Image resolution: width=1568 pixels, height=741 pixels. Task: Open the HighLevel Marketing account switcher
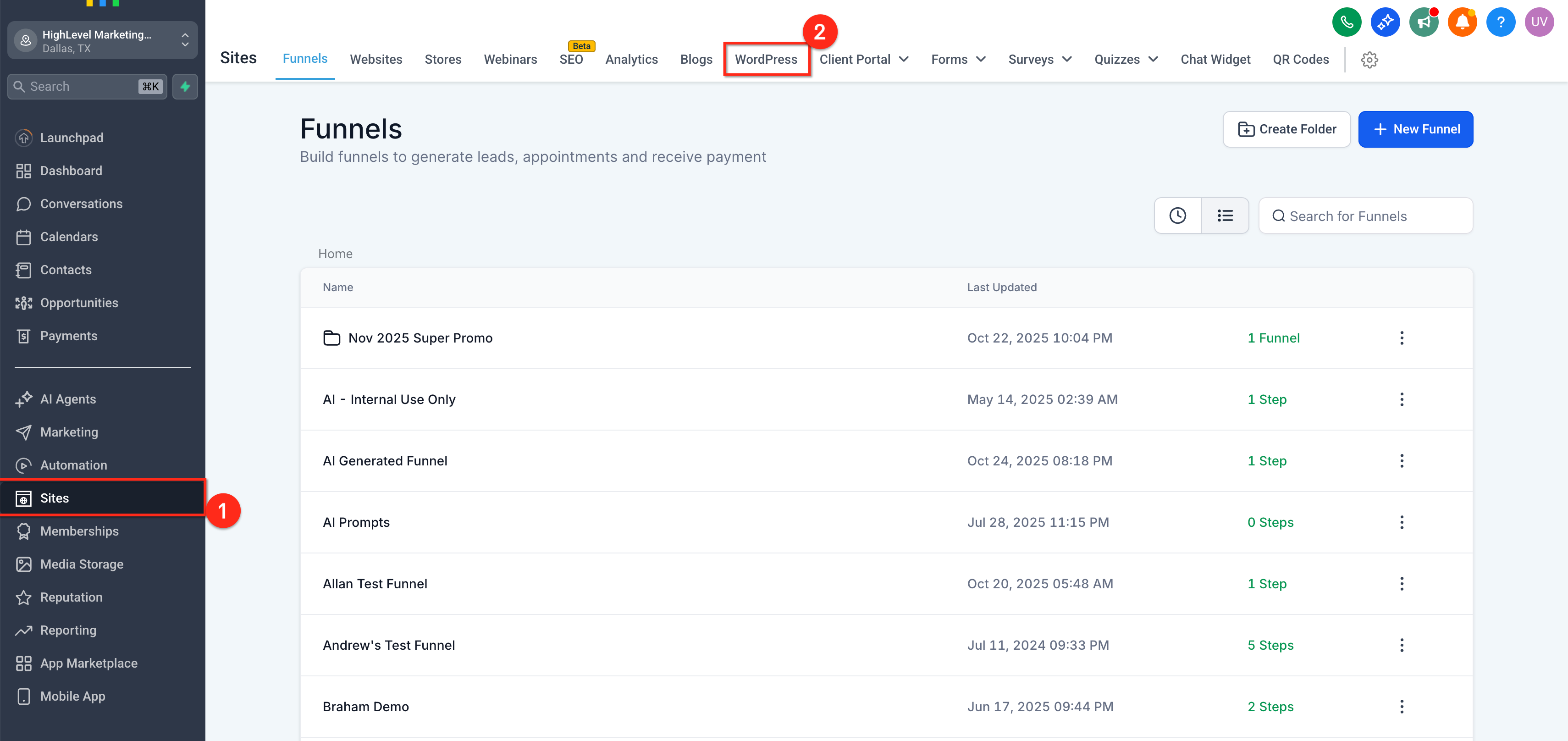(x=102, y=41)
